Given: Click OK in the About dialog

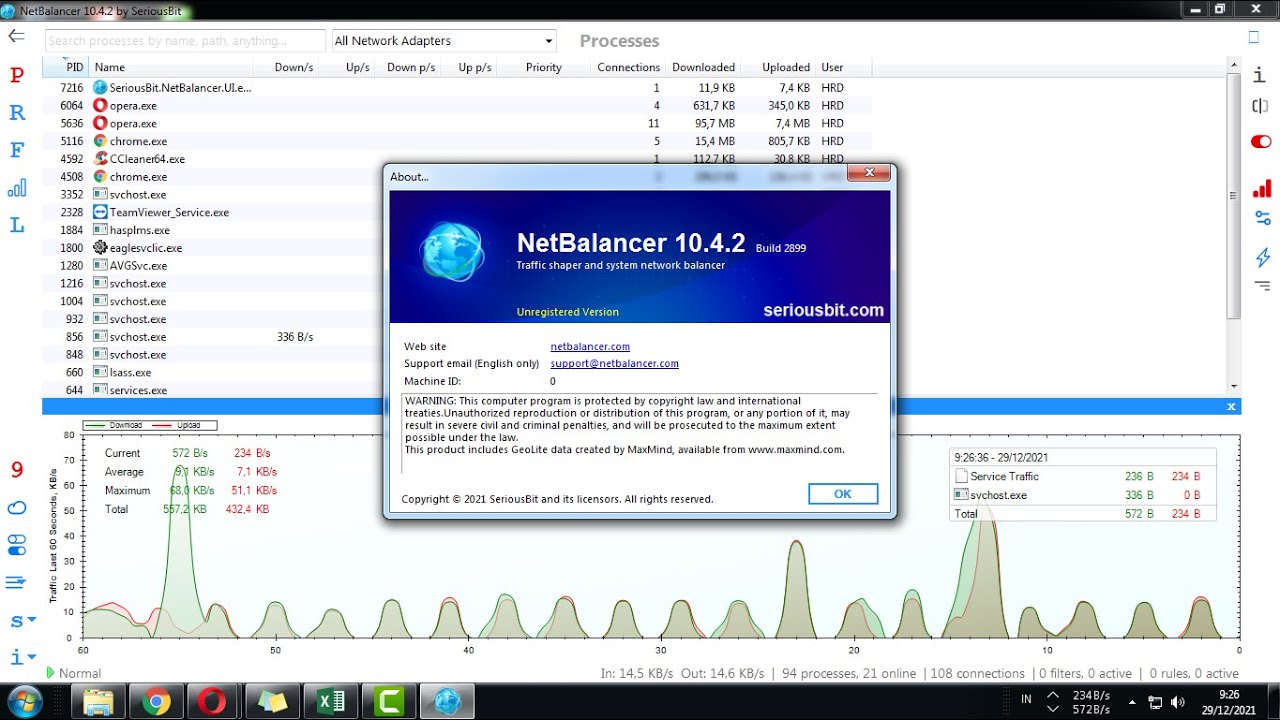Looking at the screenshot, I should 843,494.
